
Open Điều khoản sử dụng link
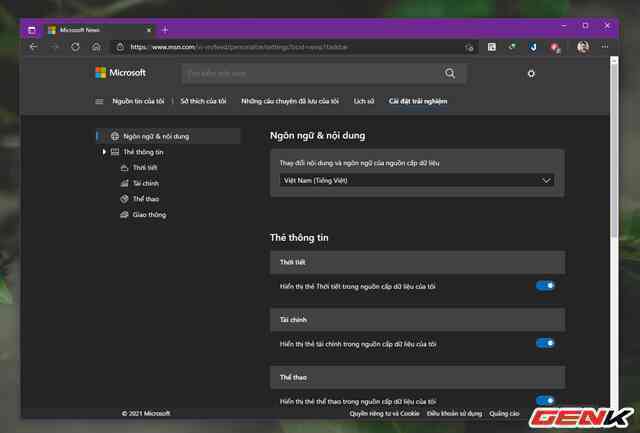coord(454,413)
